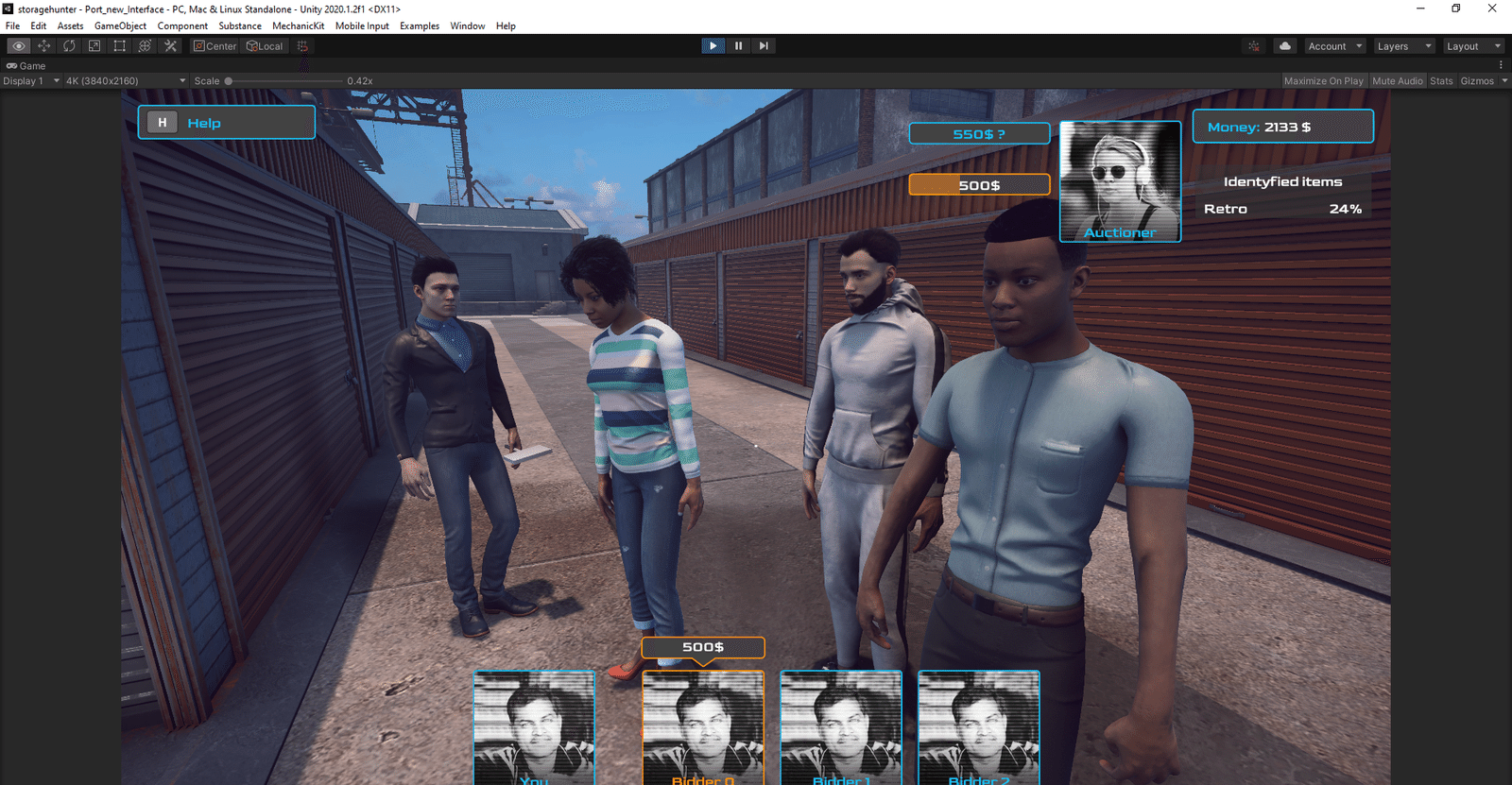Select the Move tool
Screen dimensions: 1512x785
click(x=44, y=45)
